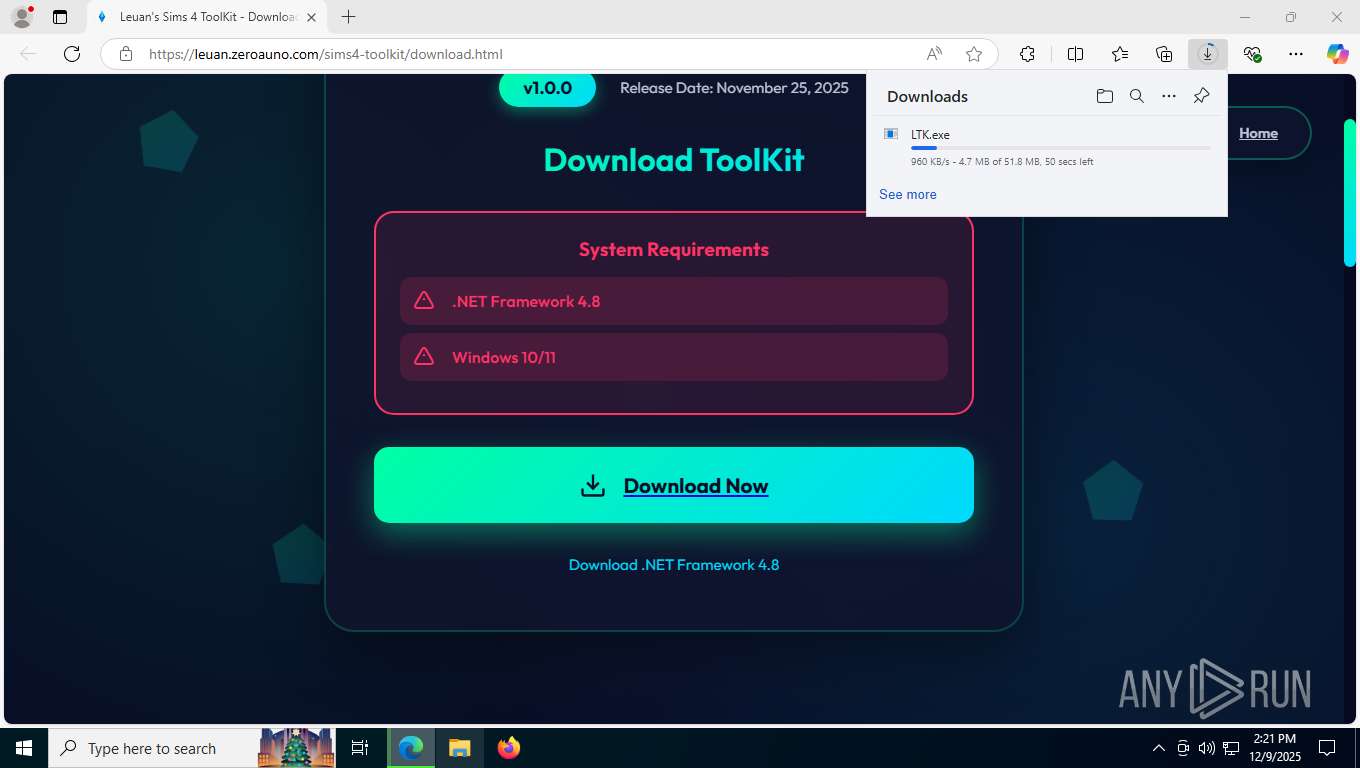Viewport: 1360px width, 768px height.
Task: Open the Windows Start menu
Action: 23,748
